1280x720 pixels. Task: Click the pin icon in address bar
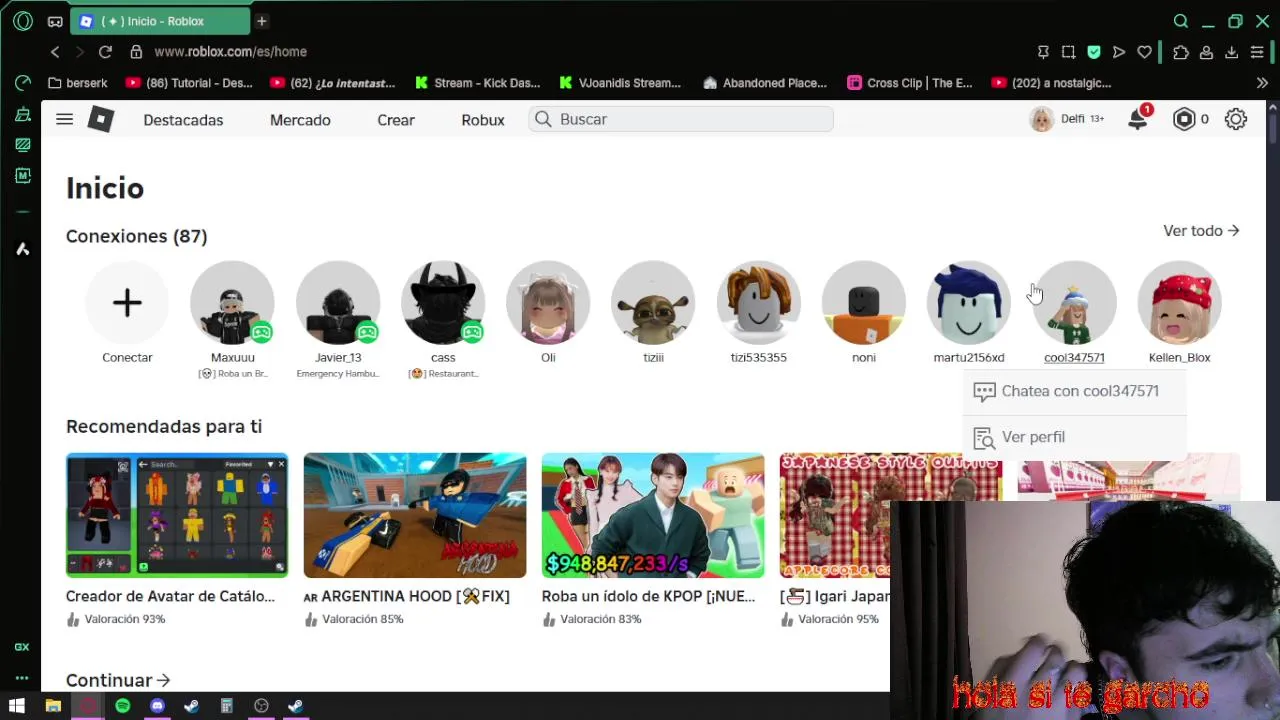click(x=1043, y=52)
